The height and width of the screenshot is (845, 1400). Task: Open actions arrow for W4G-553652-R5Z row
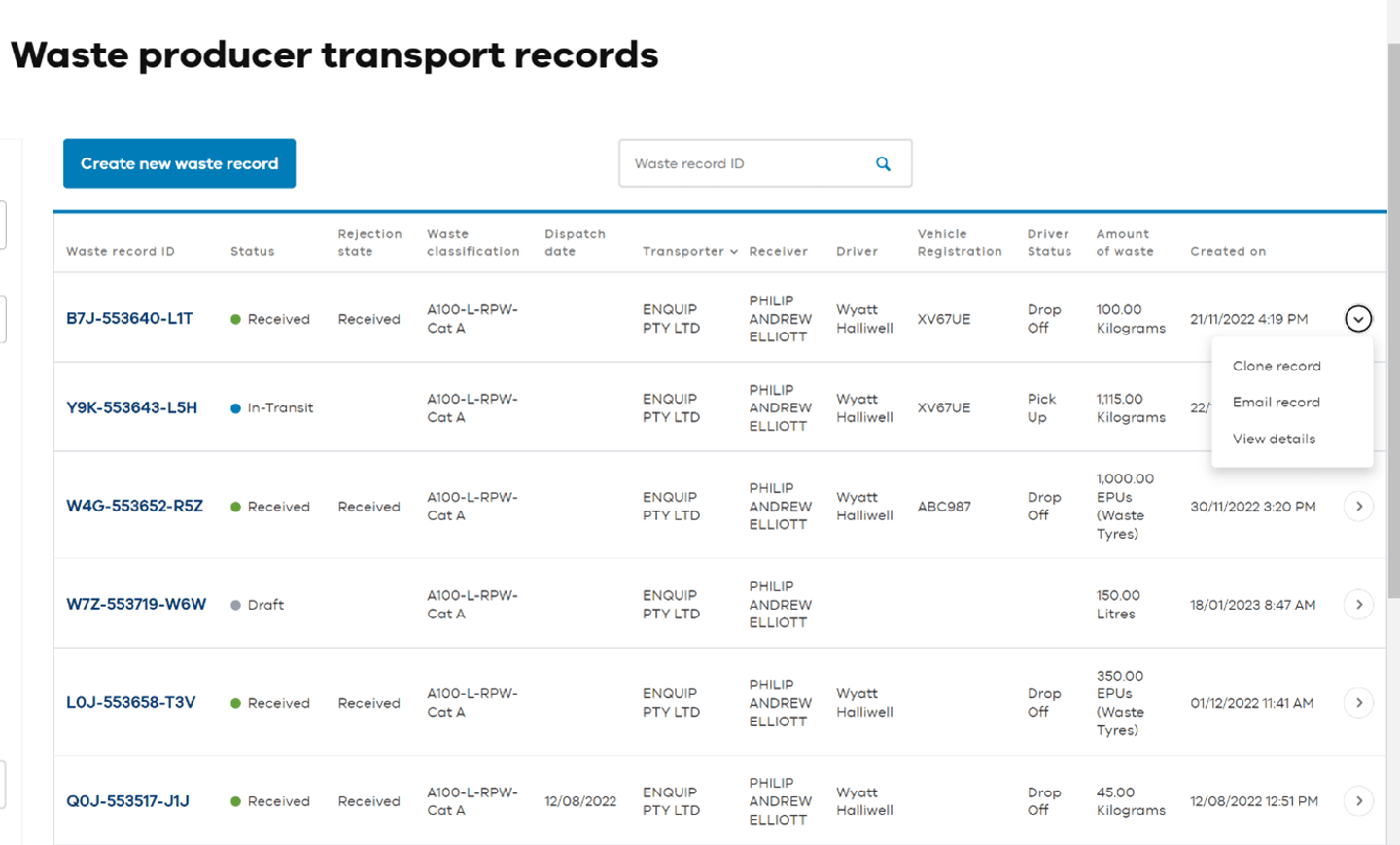point(1358,507)
